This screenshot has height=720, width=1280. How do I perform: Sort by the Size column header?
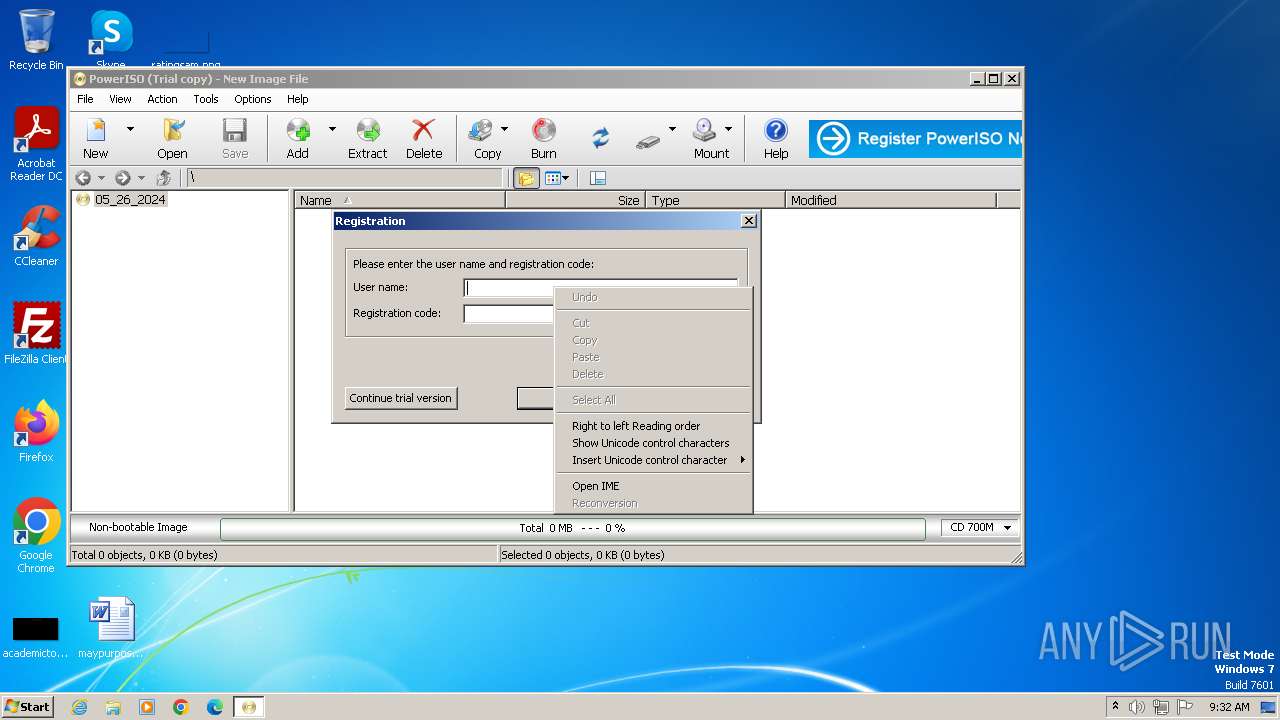pos(576,200)
